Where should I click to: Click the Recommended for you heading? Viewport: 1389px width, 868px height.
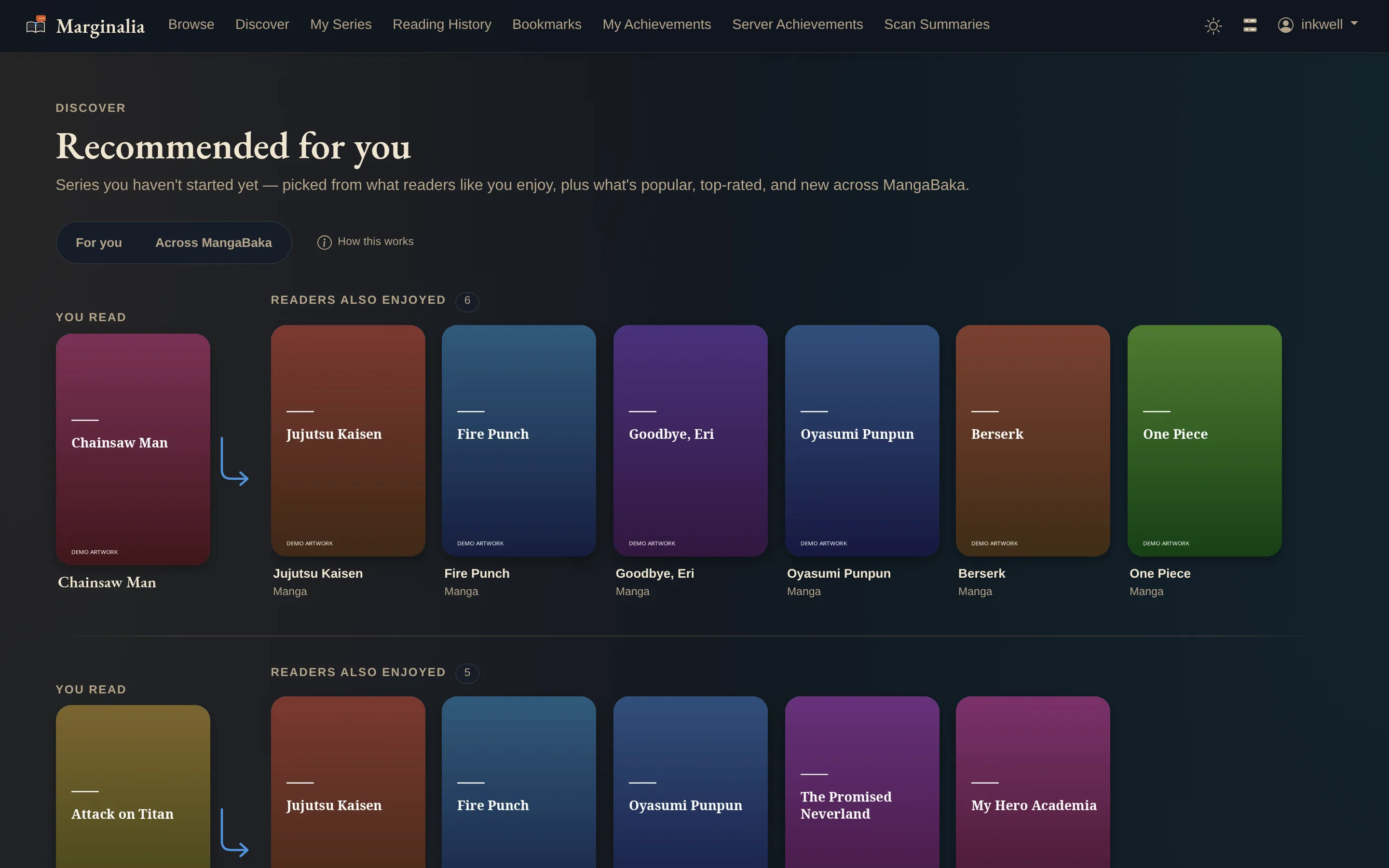click(233, 147)
